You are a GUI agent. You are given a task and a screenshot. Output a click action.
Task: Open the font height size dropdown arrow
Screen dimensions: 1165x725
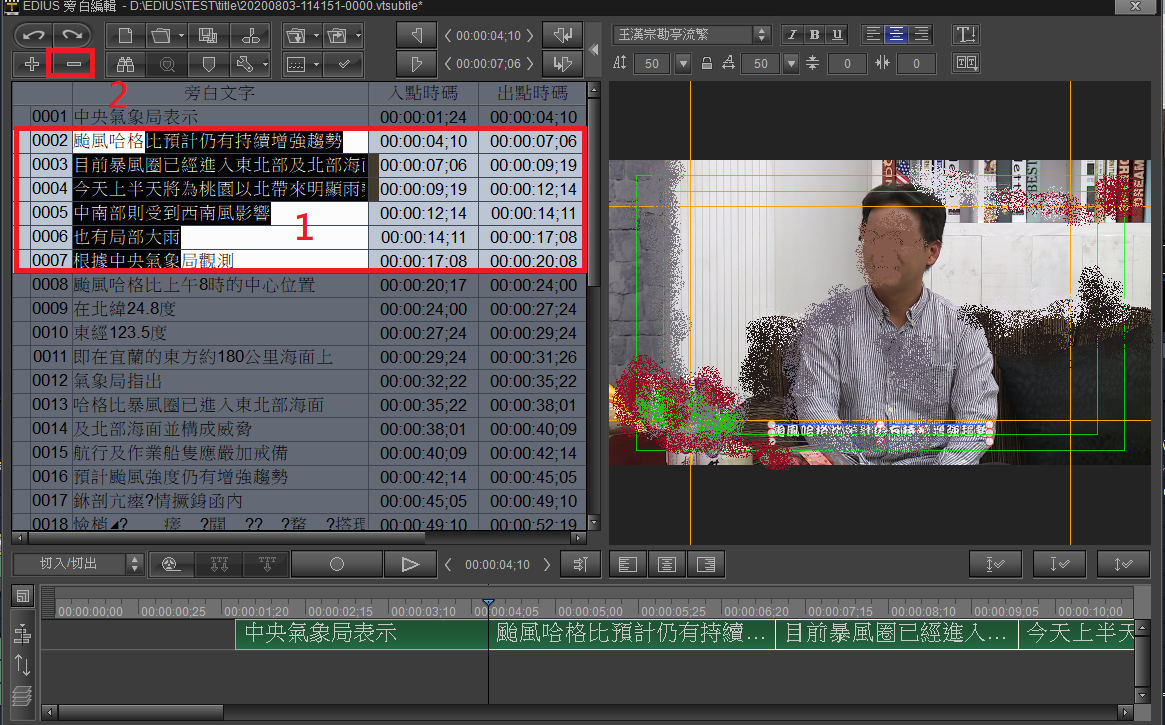(x=684, y=64)
